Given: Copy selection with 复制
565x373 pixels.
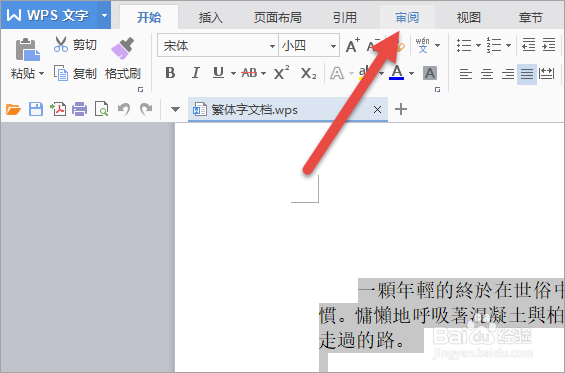Looking at the screenshot, I should [75, 74].
